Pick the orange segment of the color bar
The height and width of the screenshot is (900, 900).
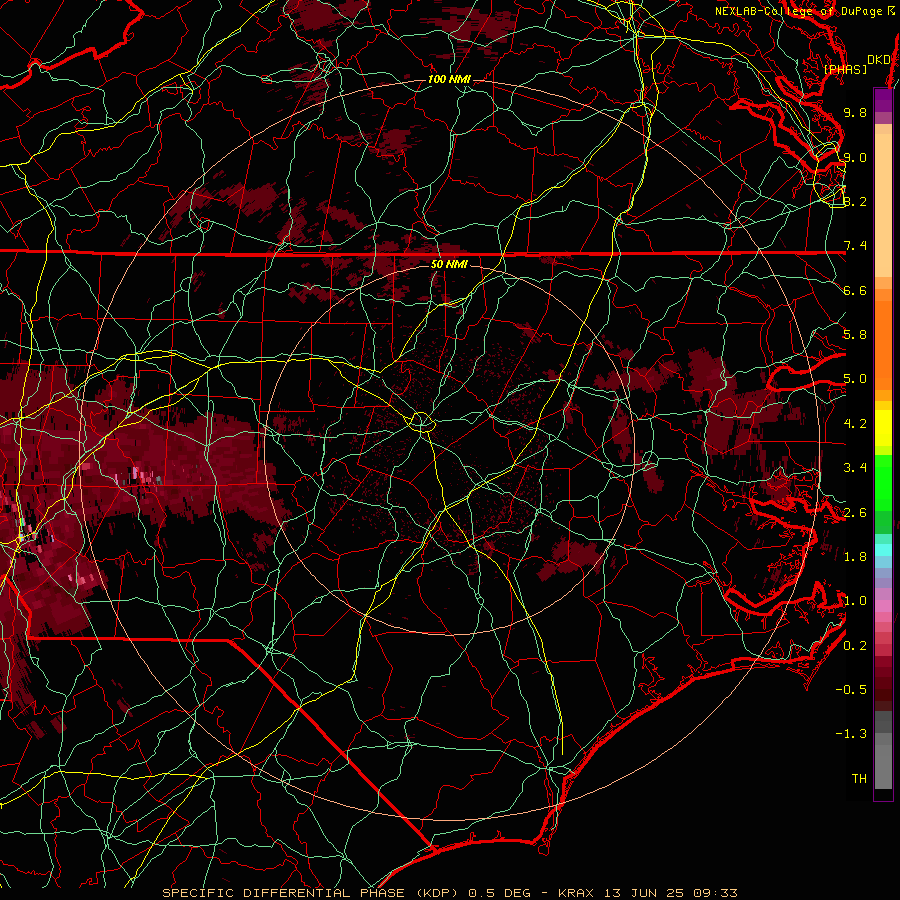[x=883, y=344]
